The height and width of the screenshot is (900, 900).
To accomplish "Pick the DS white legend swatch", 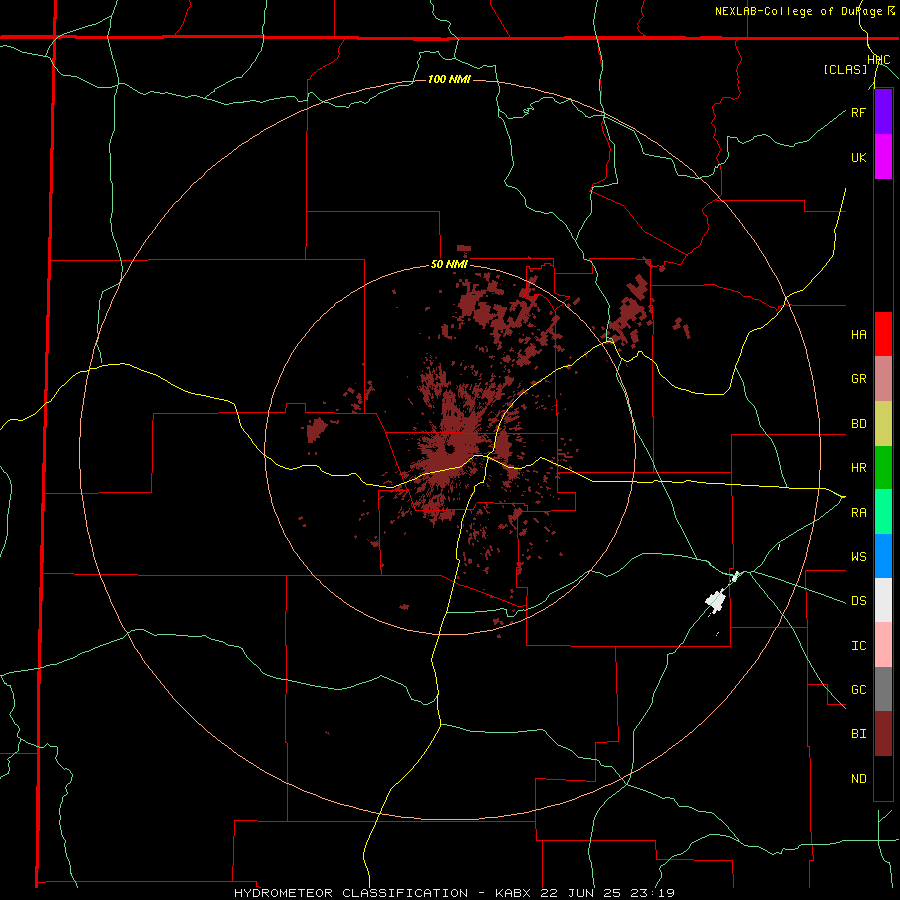I will coord(883,600).
